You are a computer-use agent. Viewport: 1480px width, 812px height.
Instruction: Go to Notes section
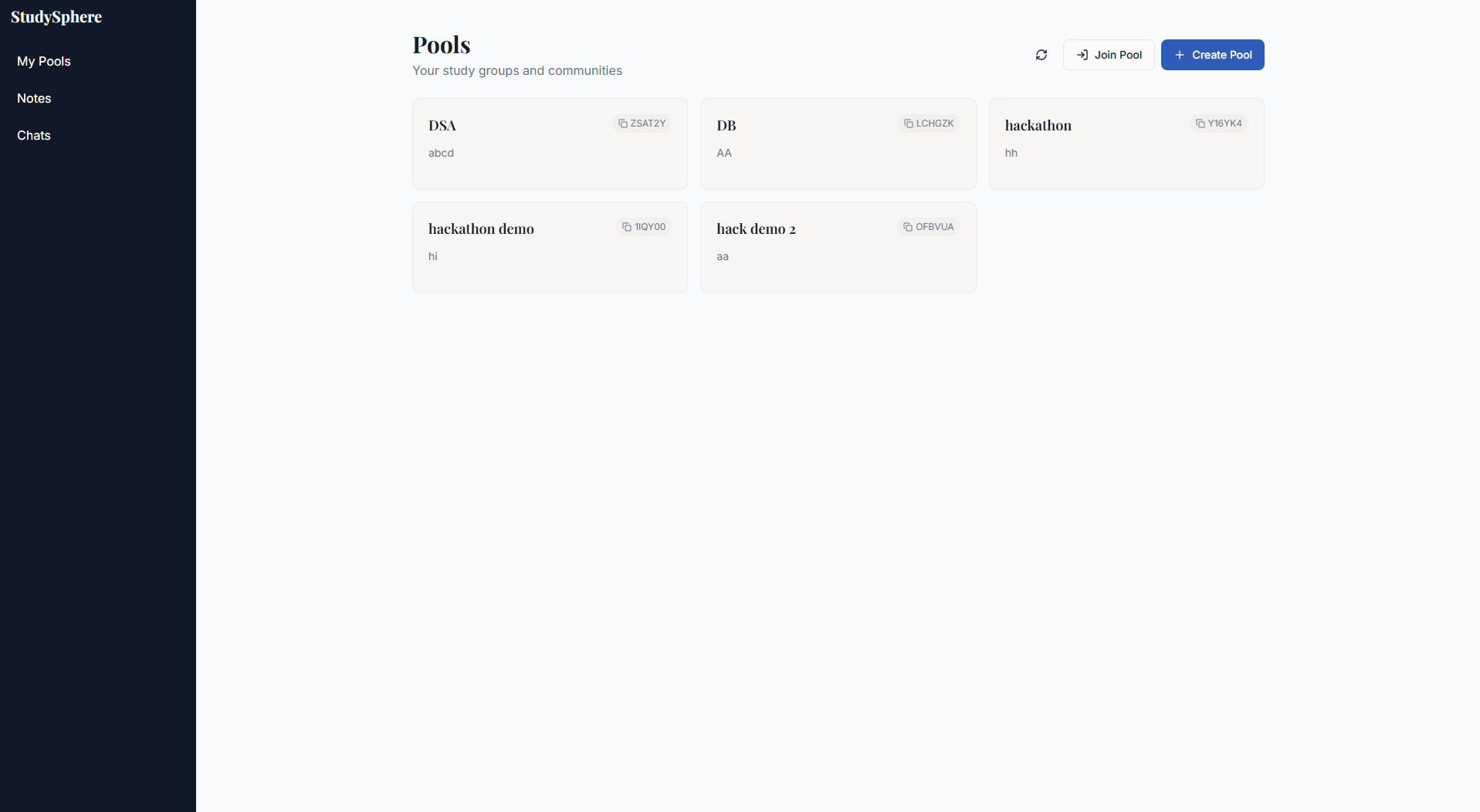pyautogui.click(x=34, y=98)
